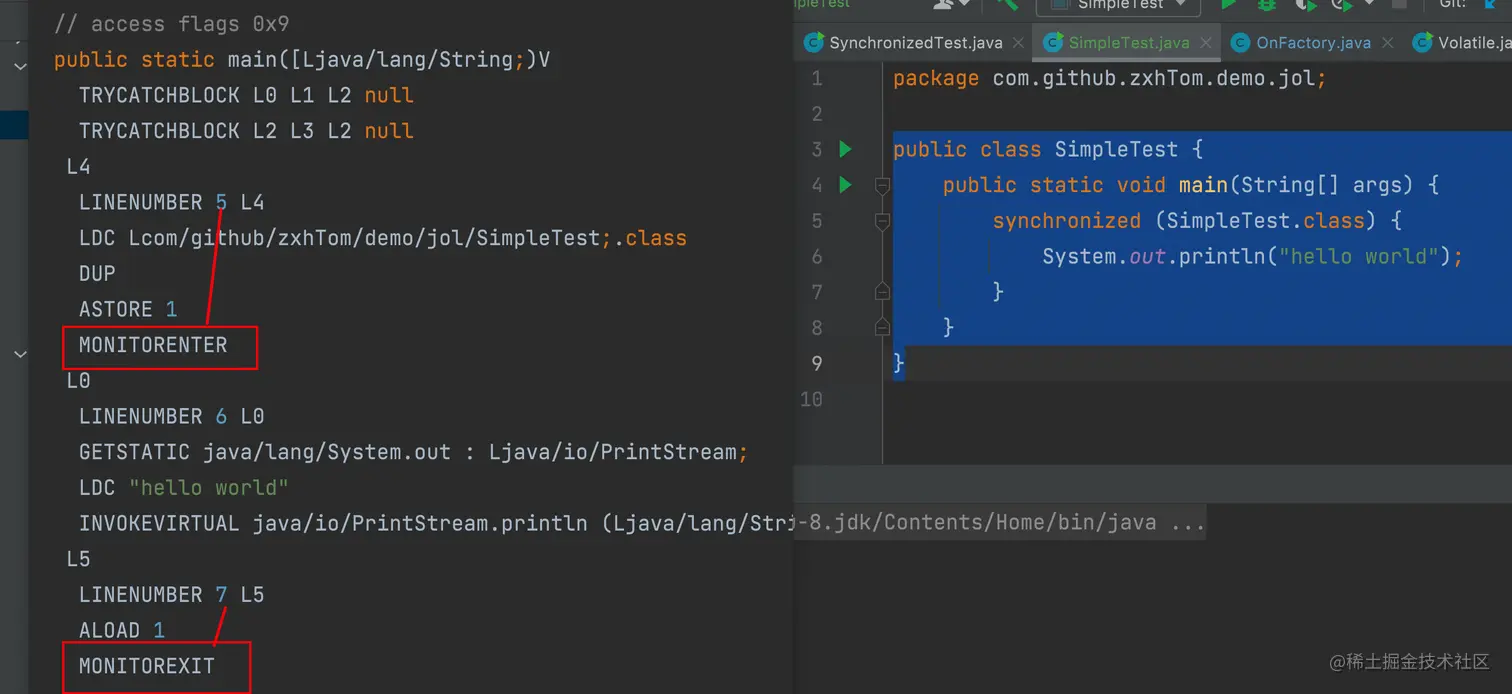The image size is (1512, 694).
Task: Select the SimpleTest.java editor tab
Action: point(1128,43)
